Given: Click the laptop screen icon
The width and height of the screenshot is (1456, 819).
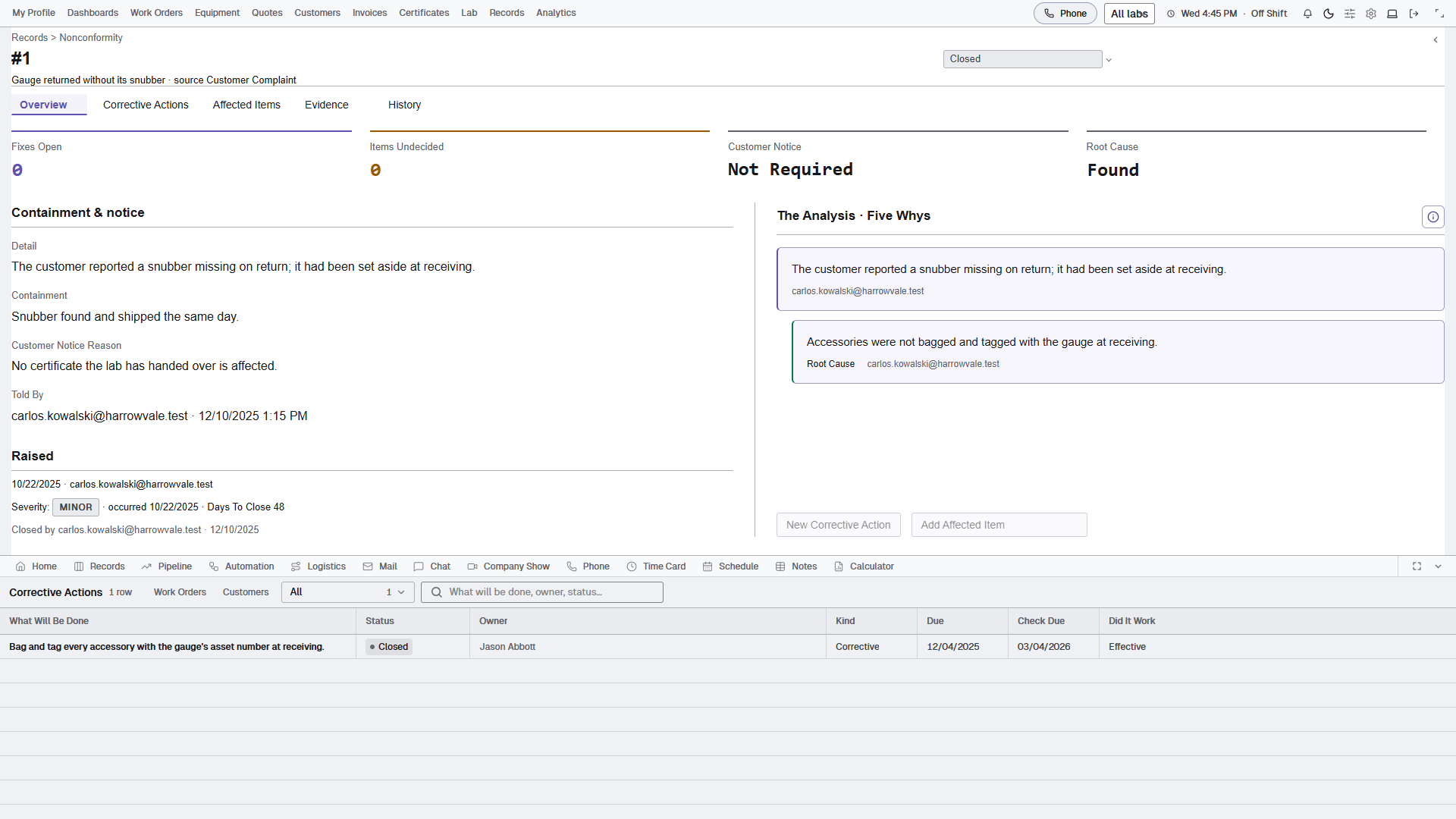Looking at the screenshot, I should coord(1392,14).
